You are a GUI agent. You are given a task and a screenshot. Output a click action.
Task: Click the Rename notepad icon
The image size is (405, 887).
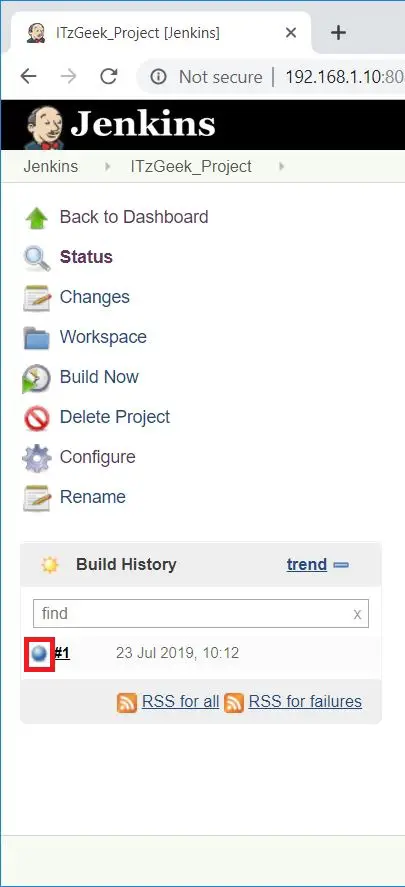tap(37, 498)
